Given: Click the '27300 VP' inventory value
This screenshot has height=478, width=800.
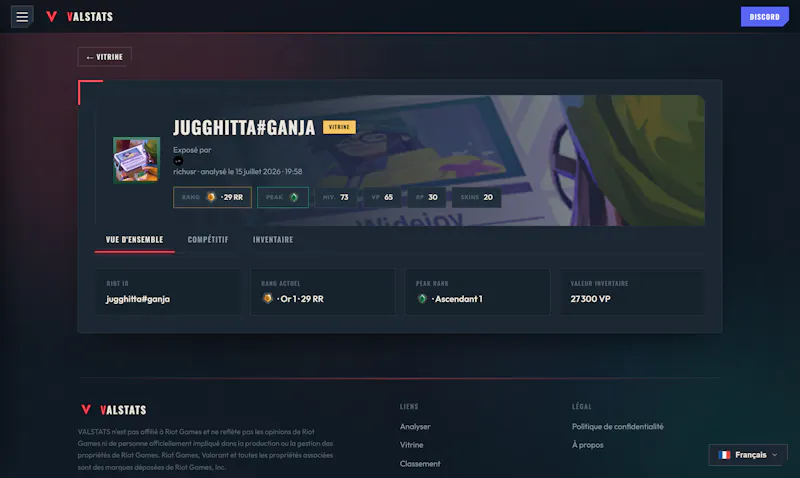Looking at the screenshot, I should tap(590, 299).
